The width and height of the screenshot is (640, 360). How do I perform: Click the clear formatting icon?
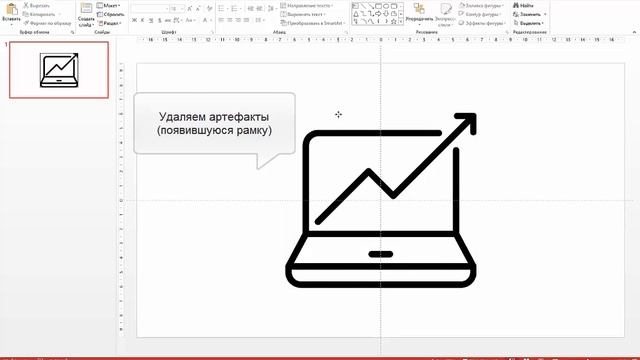(209, 9)
